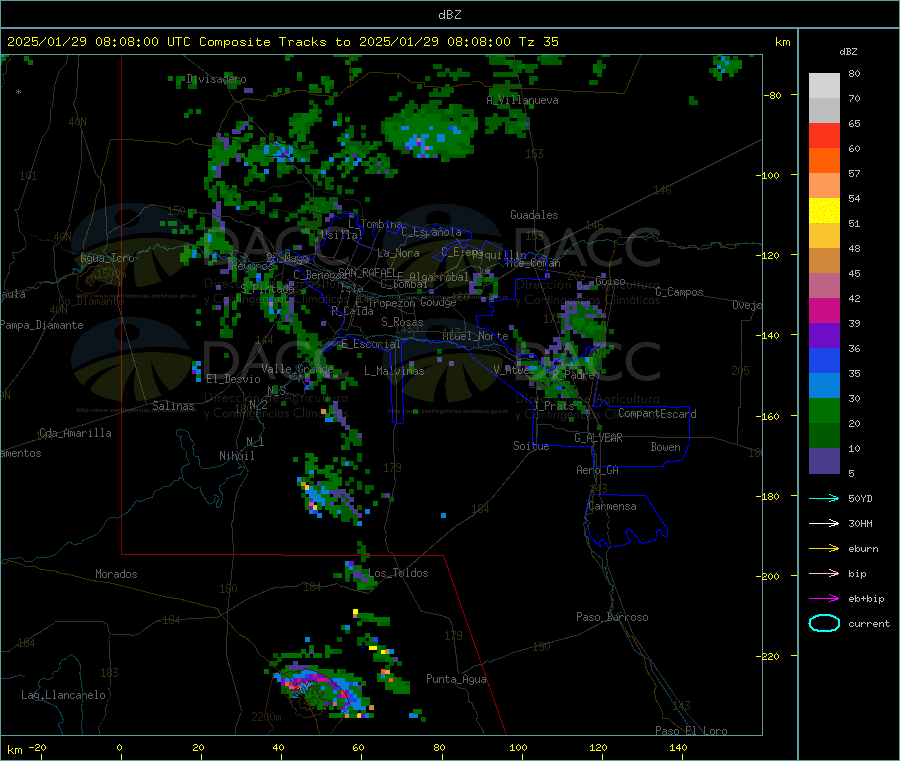
Task: Click the Lag.Llancanelo map label
Action: coord(63,695)
